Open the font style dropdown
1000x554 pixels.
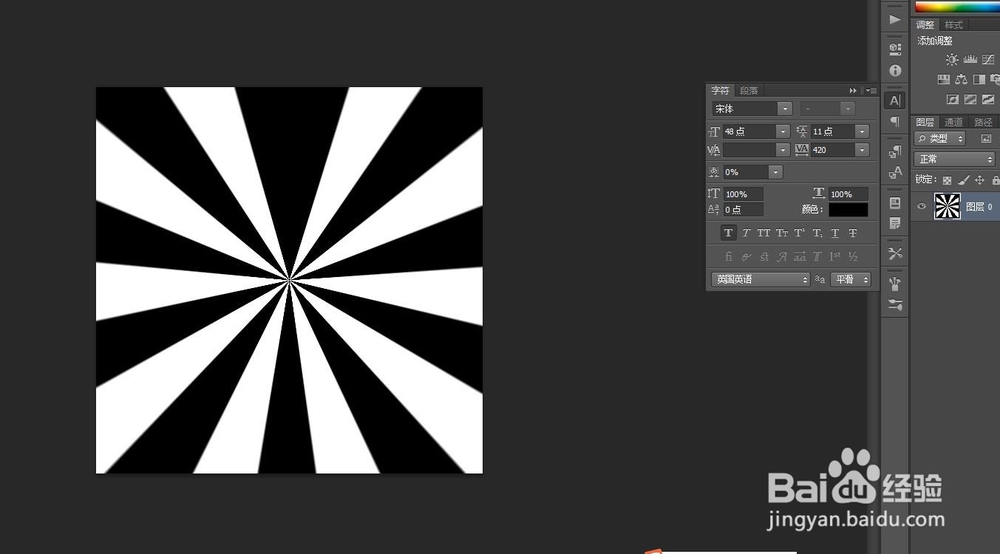[x=848, y=109]
